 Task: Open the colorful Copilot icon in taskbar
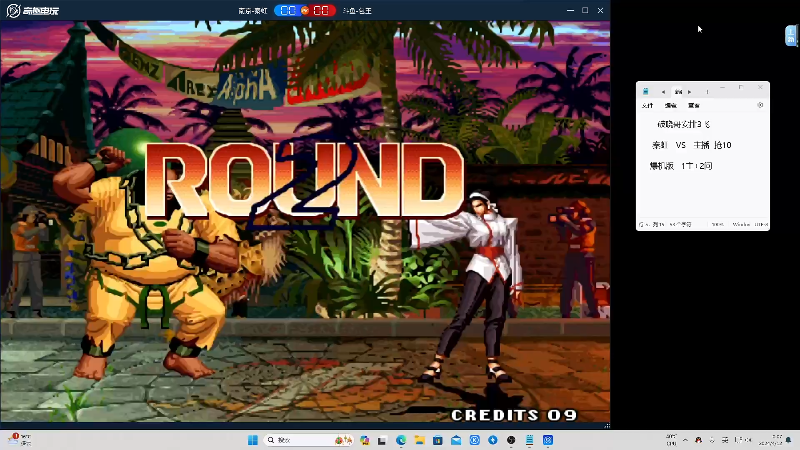click(x=364, y=440)
